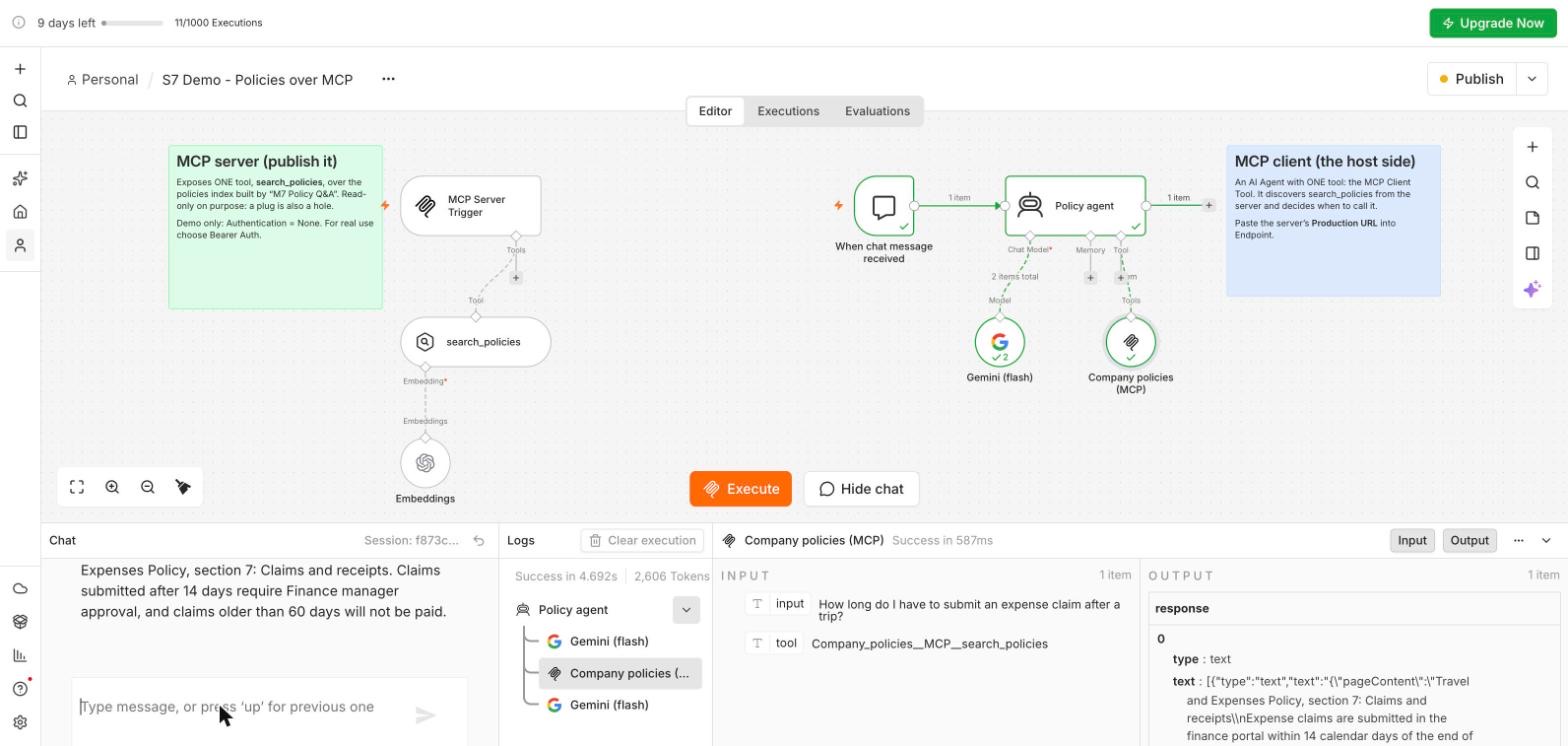
Task: Tidy up the workflow with the broom icon
Action: [183, 487]
